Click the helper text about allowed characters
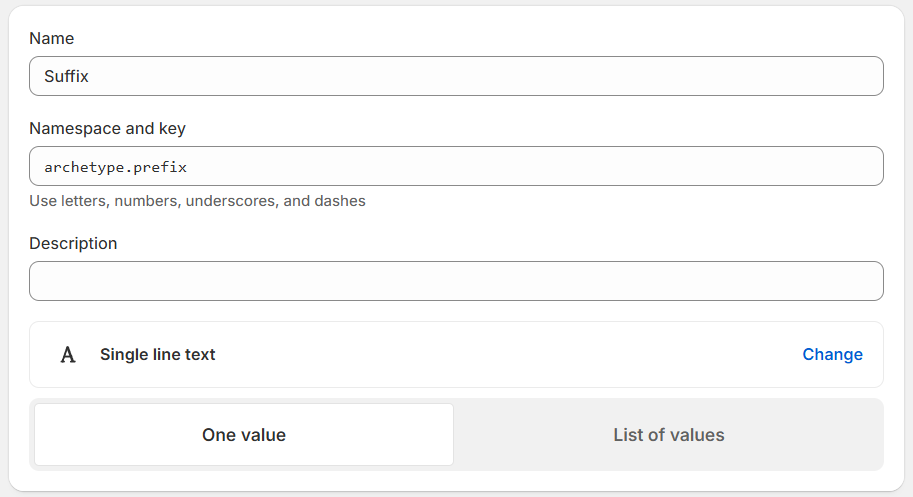 [197, 201]
